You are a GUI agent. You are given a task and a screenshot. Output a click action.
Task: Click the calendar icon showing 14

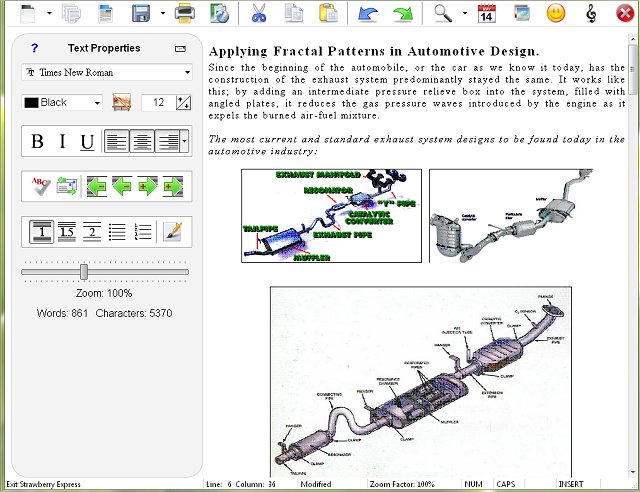pos(487,13)
